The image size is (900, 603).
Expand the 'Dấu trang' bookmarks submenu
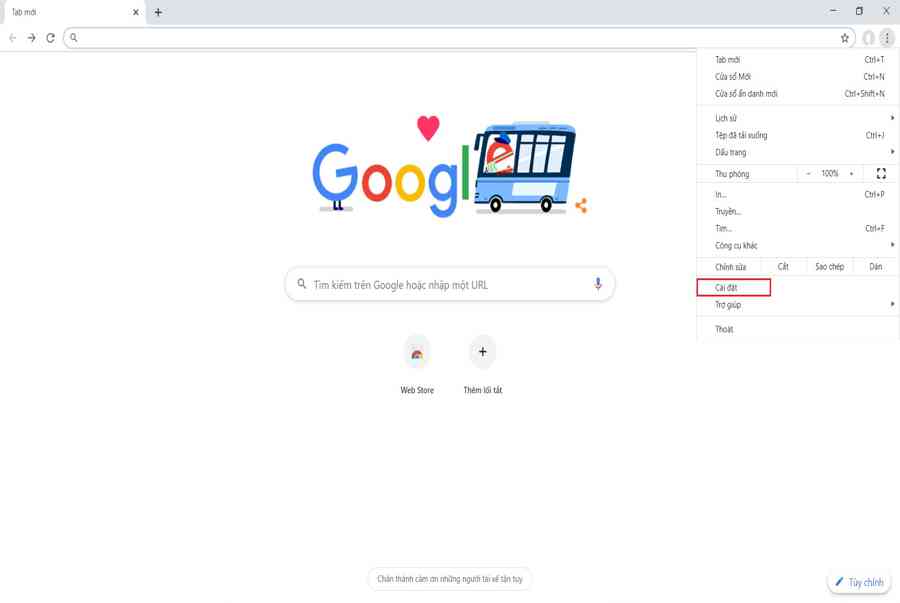(x=798, y=152)
